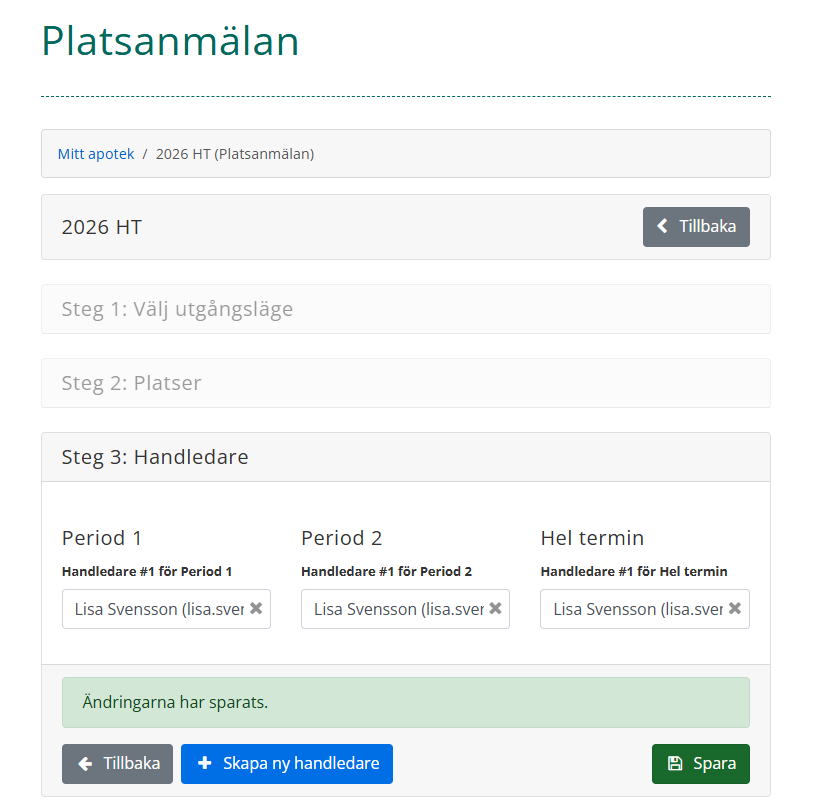Clear Lisa Svensson from Period 1 handledare
The height and width of the screenshot is (812, 834).
click(256, 608)
